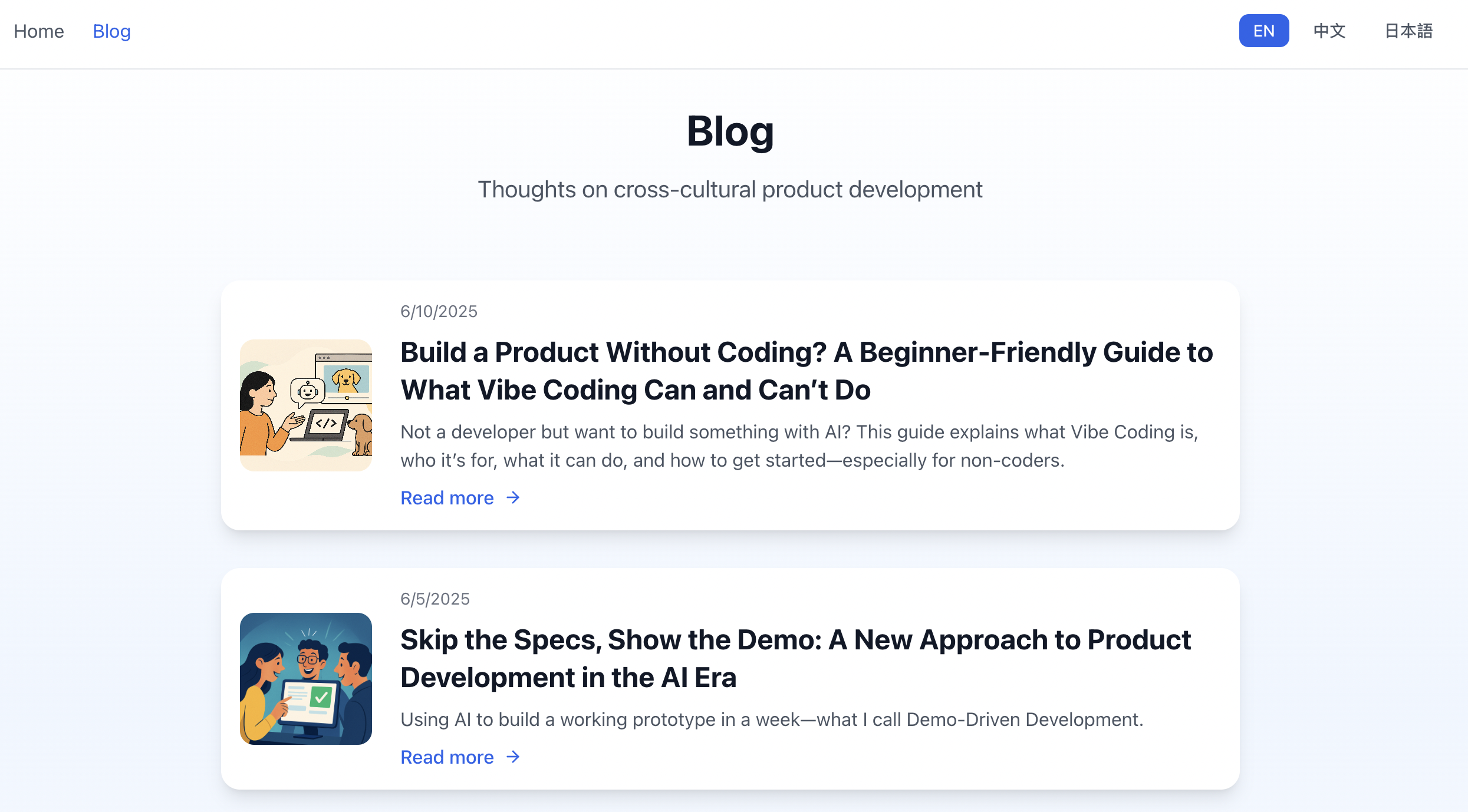
Task: Open first post's Read more link
Action: coord(460,498)
